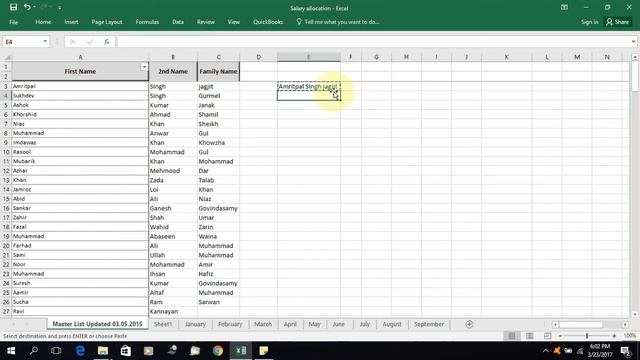Click the Insert Function fx icon
Image resolution: width=640 pixels, height=360 pixels.
tap(107, 42)
